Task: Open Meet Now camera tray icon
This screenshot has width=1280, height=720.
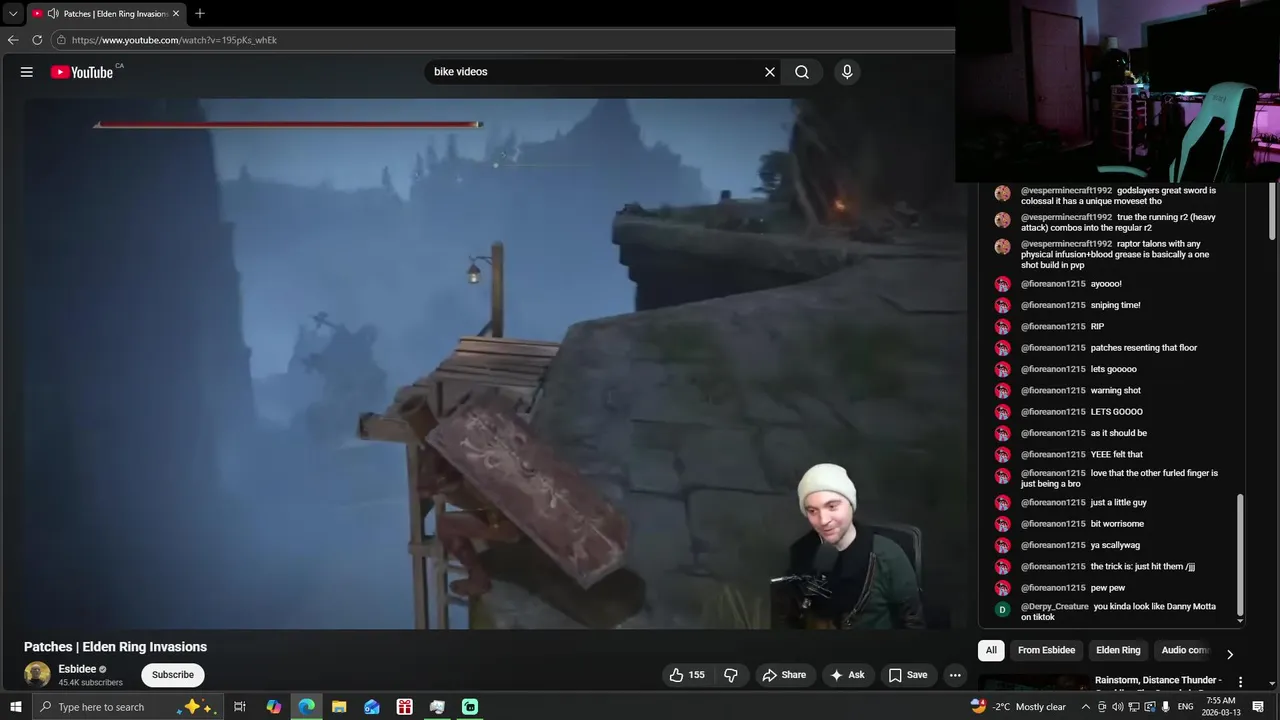Action: [1102, 707]
